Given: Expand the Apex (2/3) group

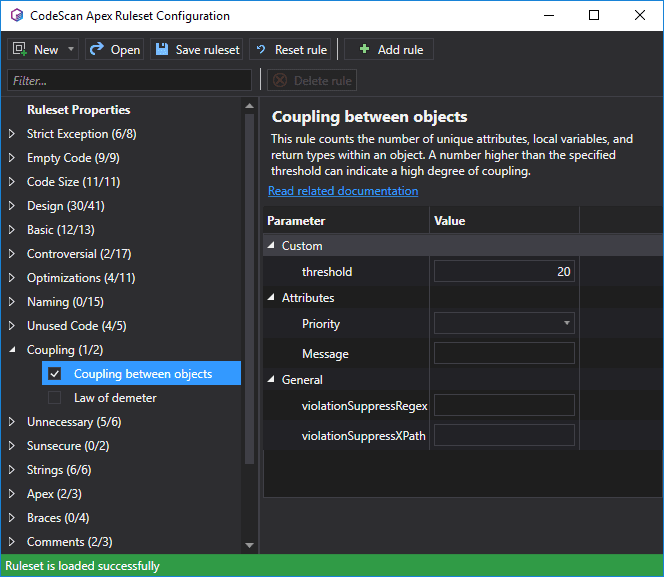Looking at the screenshot, I should point(12,494).
